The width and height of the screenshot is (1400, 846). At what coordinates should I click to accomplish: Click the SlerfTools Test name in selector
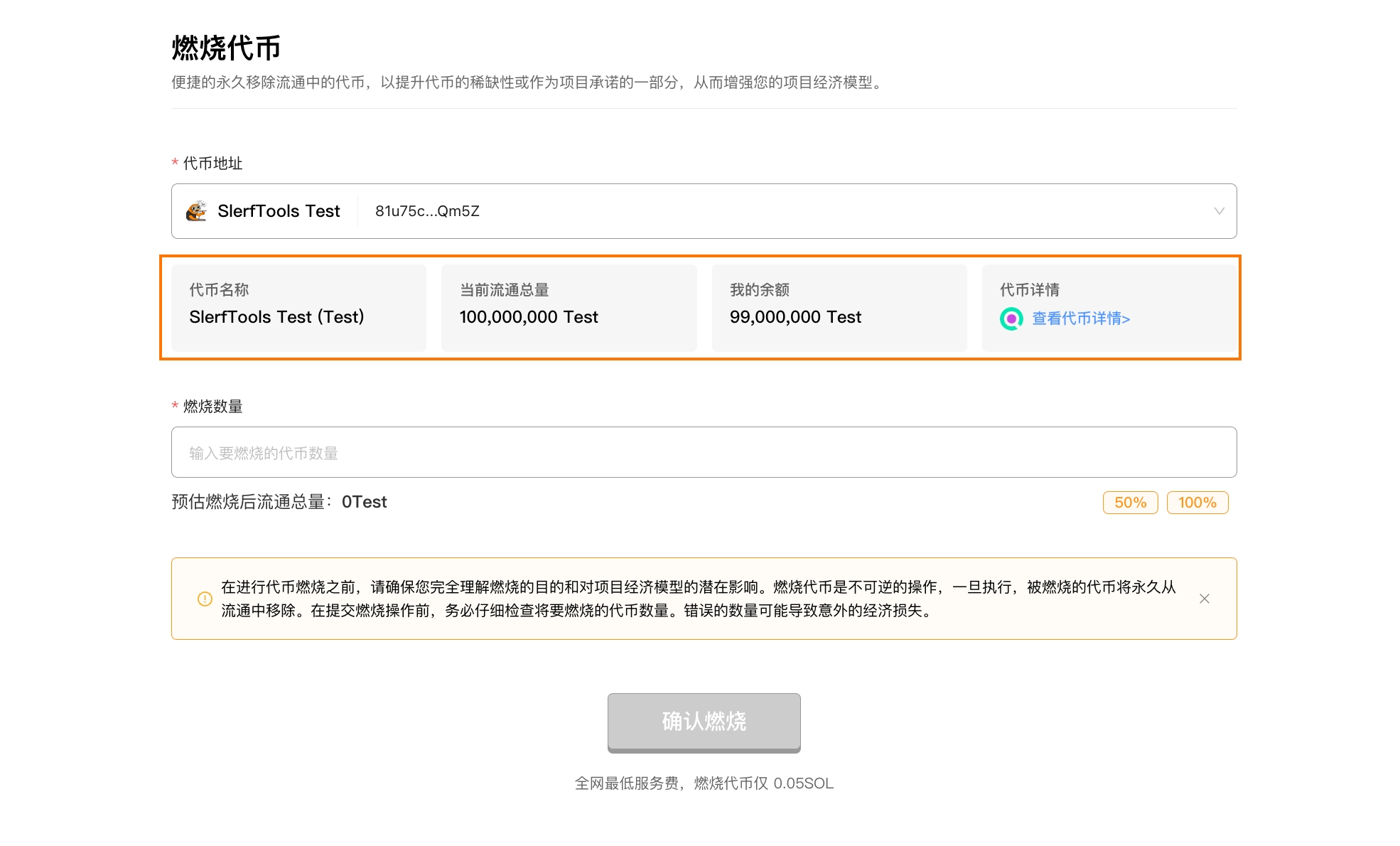(x=279, y=211)
